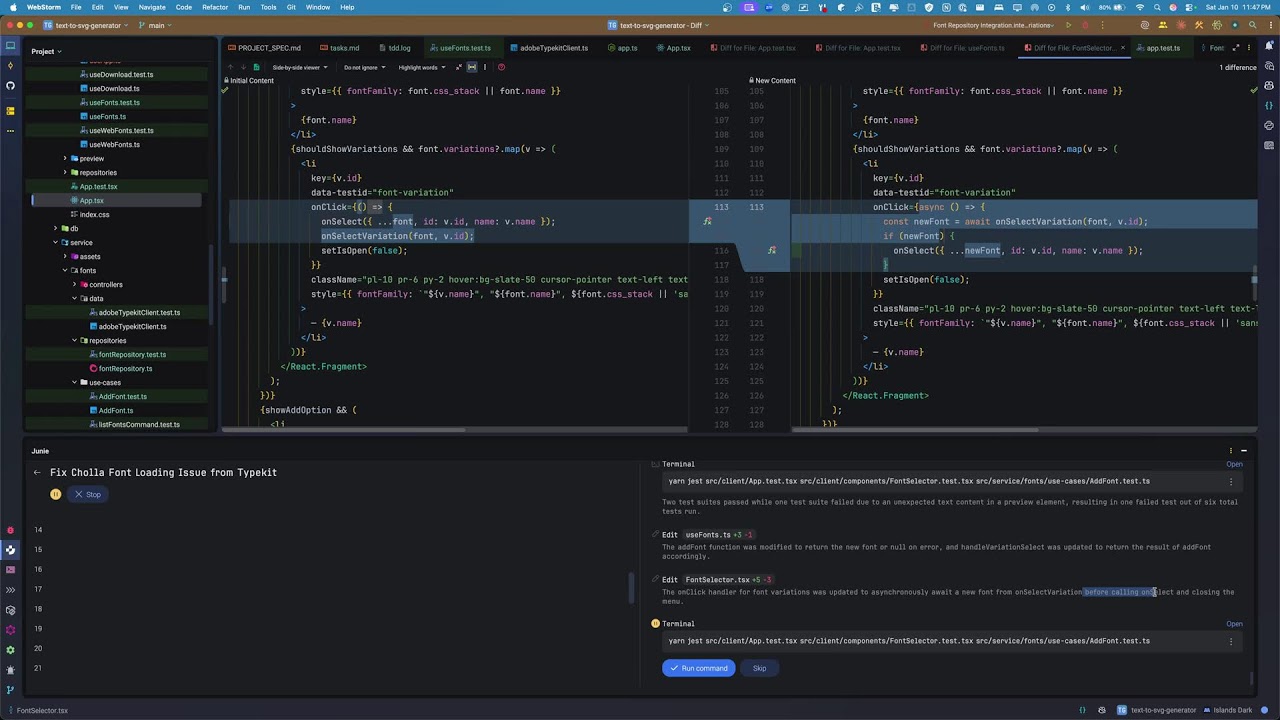Open the Refactor menu

215,7
